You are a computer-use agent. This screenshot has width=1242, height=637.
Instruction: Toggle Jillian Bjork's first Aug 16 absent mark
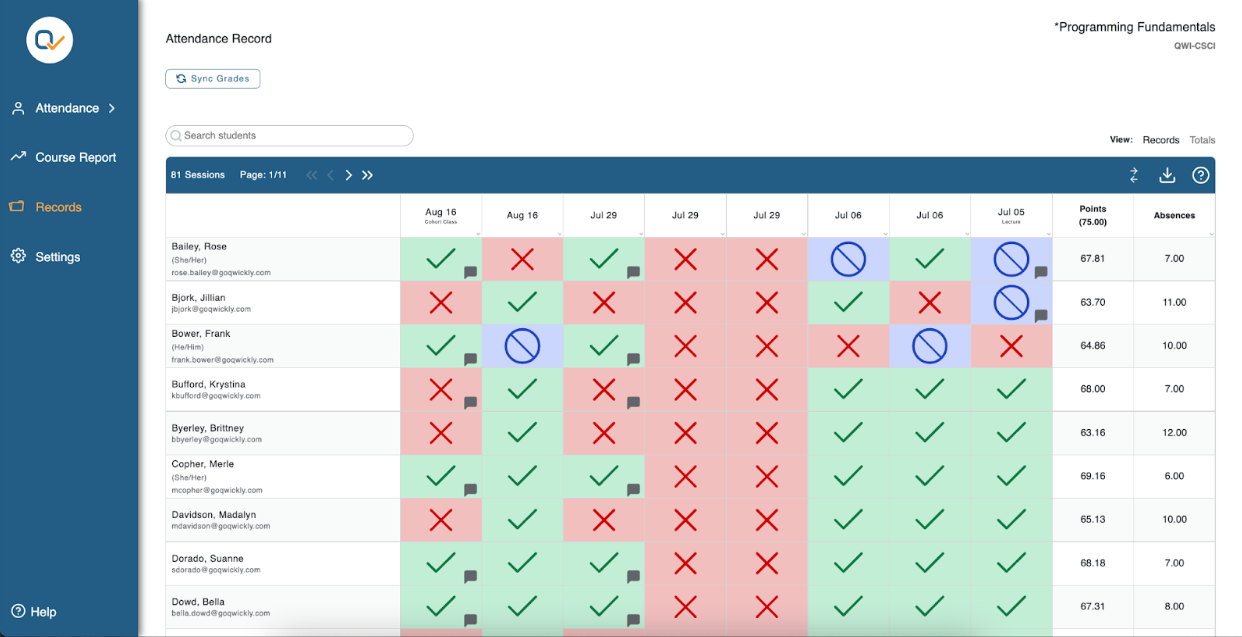(x=441, y=302)
